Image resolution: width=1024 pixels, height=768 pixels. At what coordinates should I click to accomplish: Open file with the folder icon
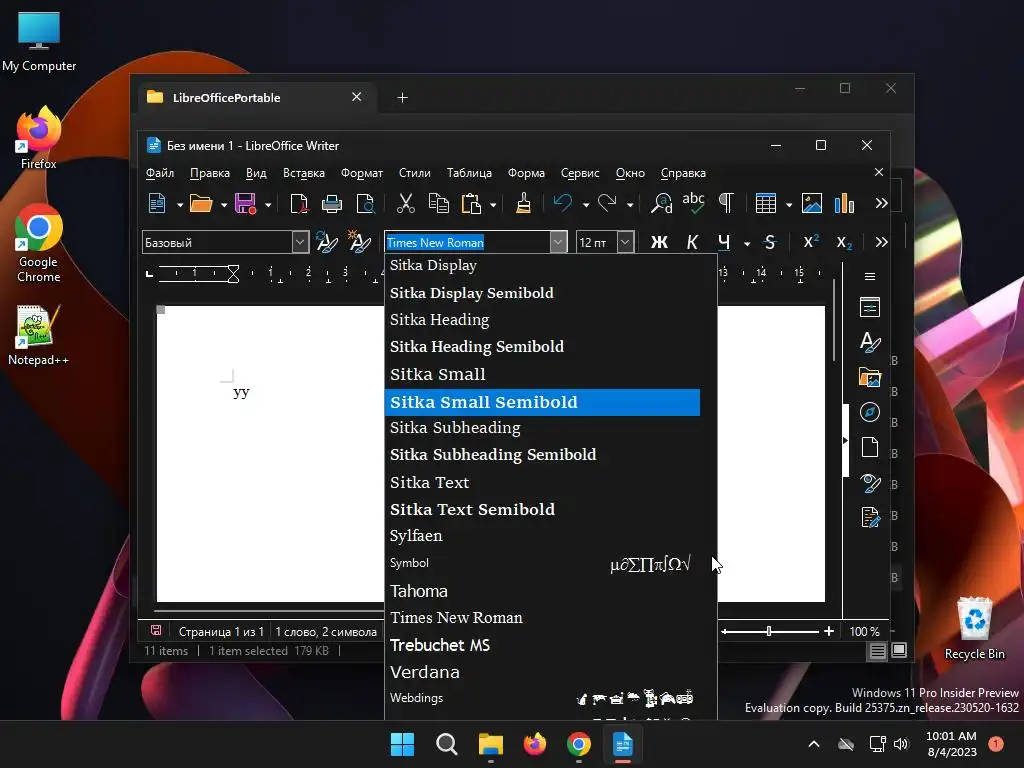[201, 204]
